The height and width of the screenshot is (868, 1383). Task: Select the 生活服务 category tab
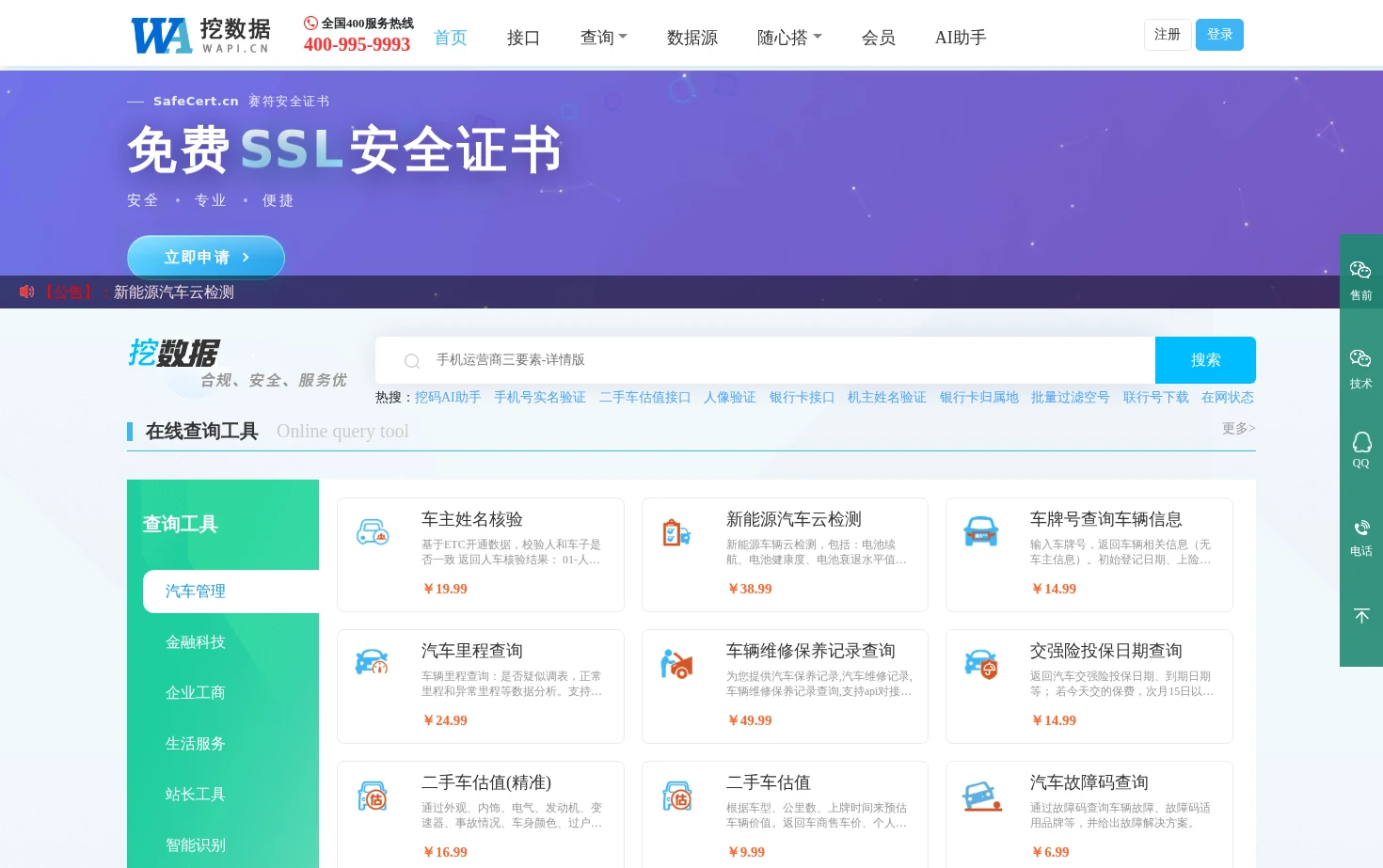[196, 744]
